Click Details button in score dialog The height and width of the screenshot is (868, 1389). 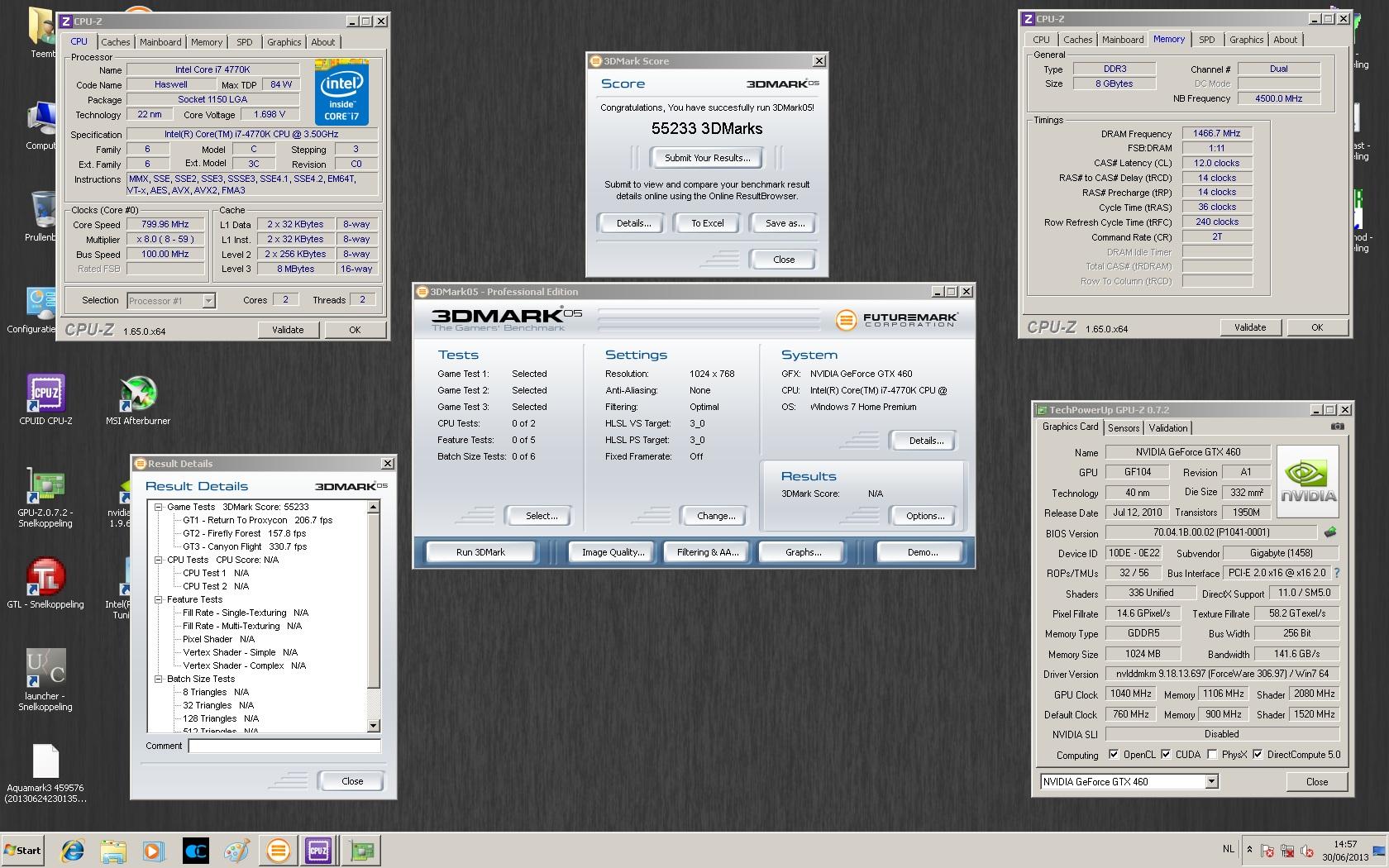[x=632, y=223]
